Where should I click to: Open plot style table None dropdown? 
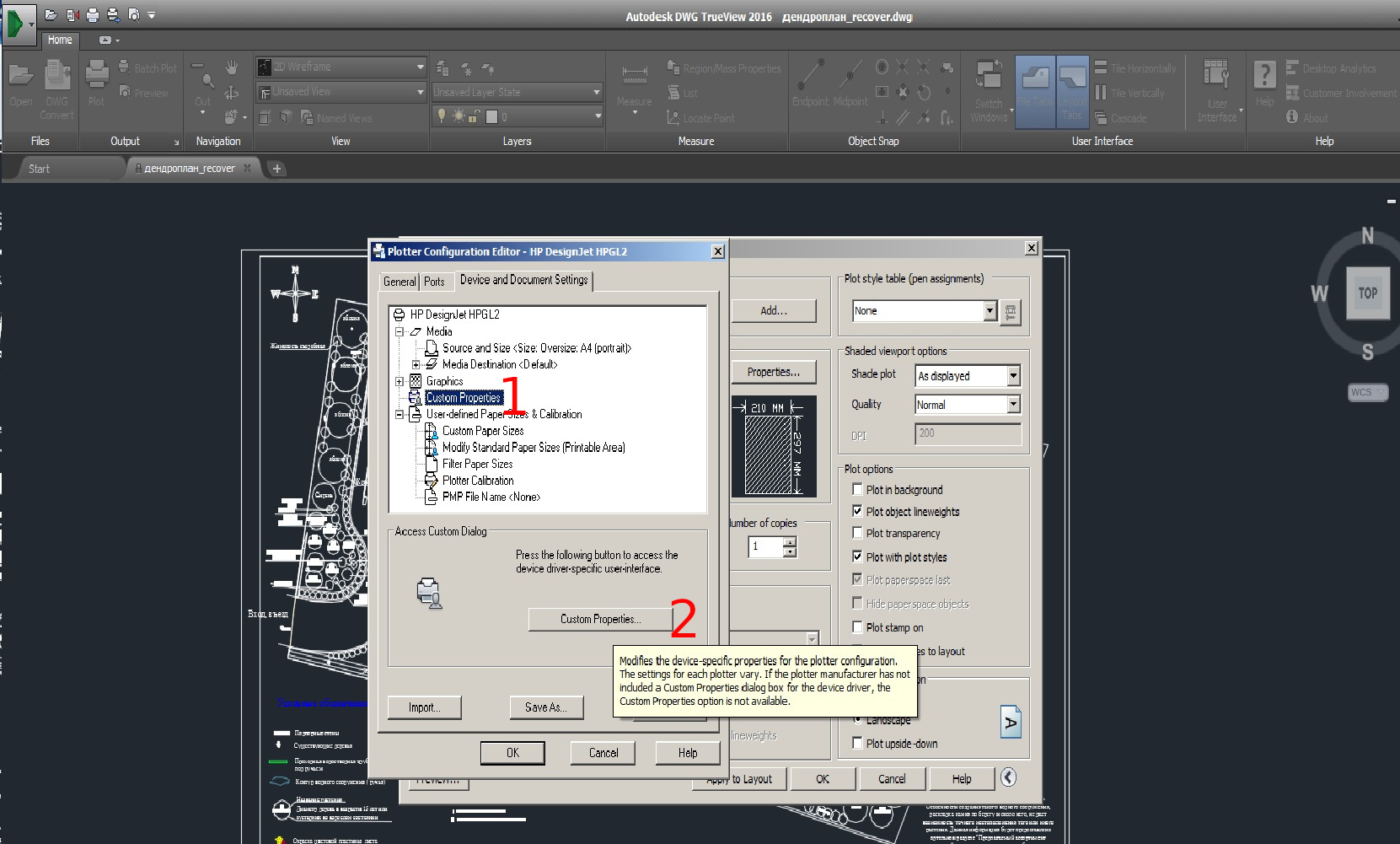coord(990,311)
